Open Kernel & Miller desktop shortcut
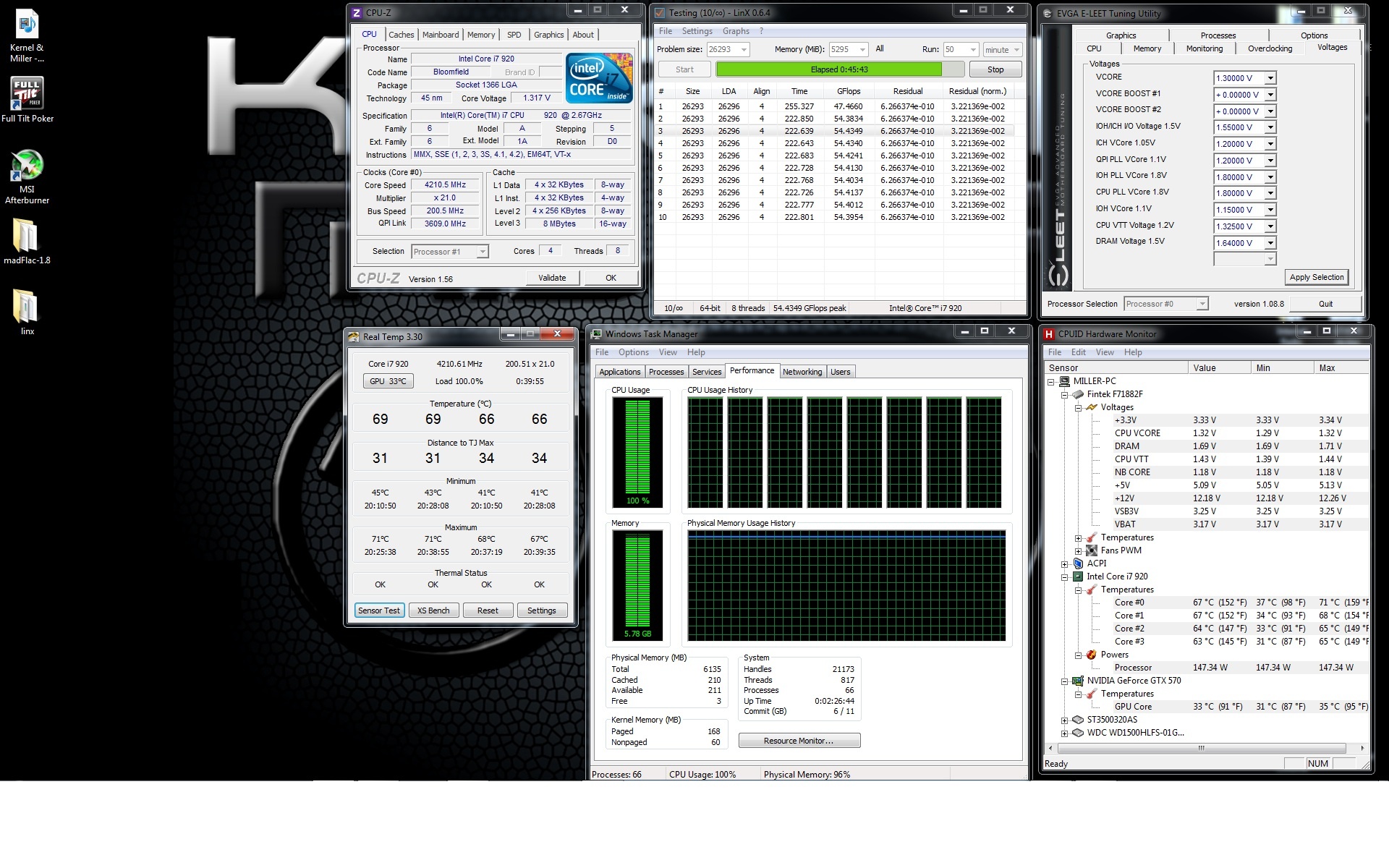The image size is (1389, 868). tap(27, 36)
